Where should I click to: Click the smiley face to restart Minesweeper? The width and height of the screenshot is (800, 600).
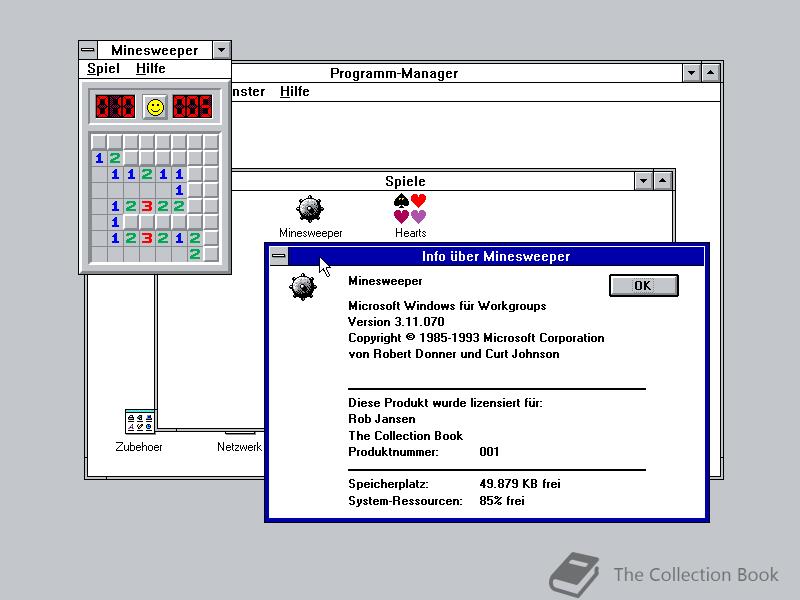(154, 106)
